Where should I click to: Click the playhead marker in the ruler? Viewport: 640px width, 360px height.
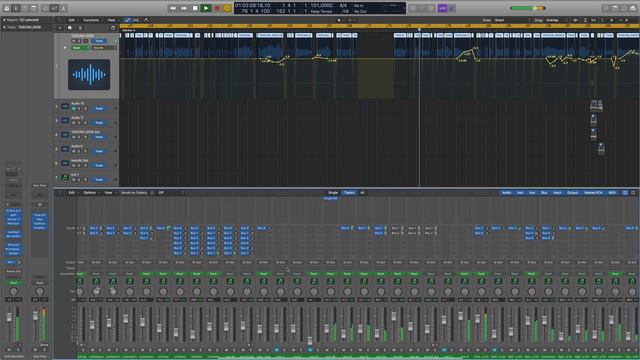click(419, 30)
